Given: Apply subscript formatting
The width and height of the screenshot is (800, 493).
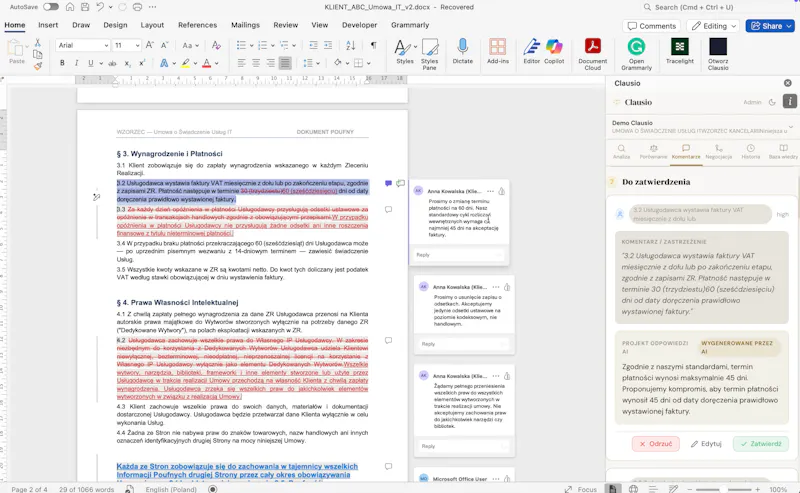Looking at the screenshot, I should coord(128,63).
